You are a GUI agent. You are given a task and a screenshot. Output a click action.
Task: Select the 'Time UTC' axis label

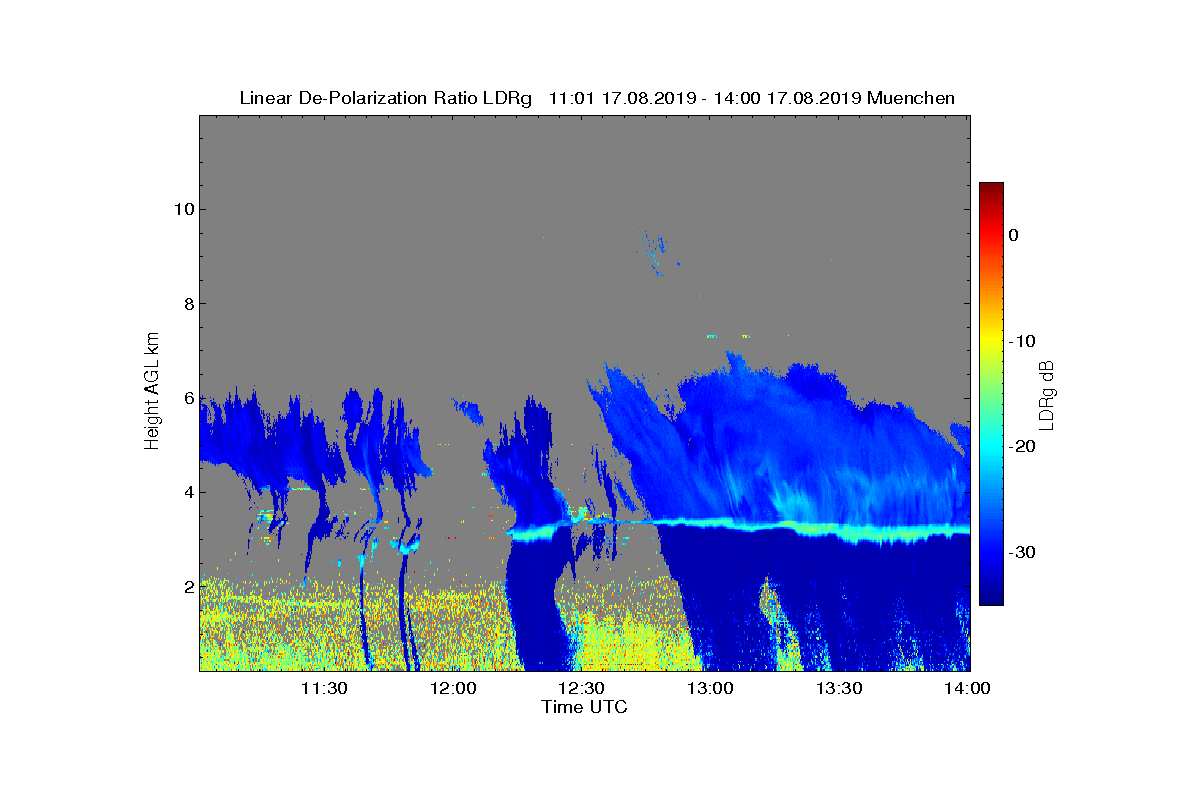click(x=585, y=707)
